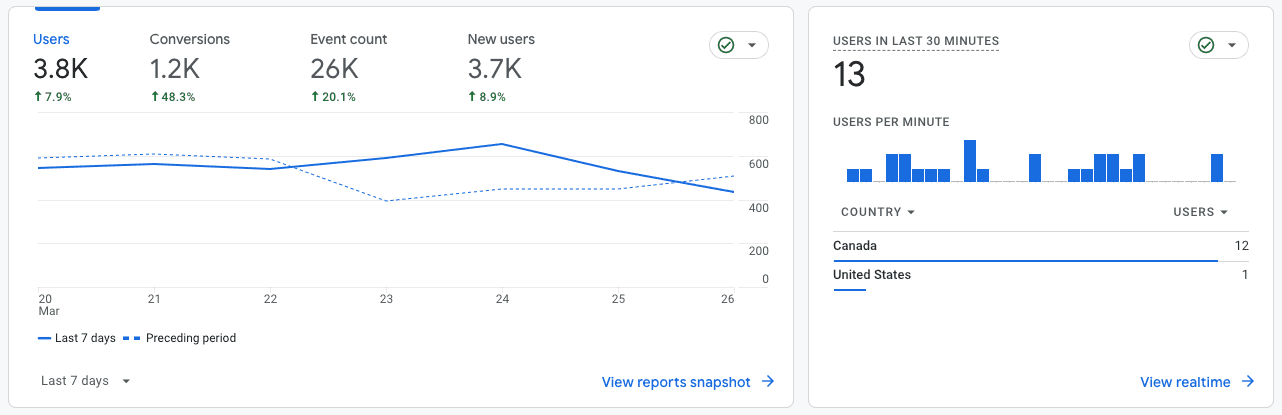Open data quality dropdown arrow in overview card
Screen dimensions: 1282x415
pos(751,45)
